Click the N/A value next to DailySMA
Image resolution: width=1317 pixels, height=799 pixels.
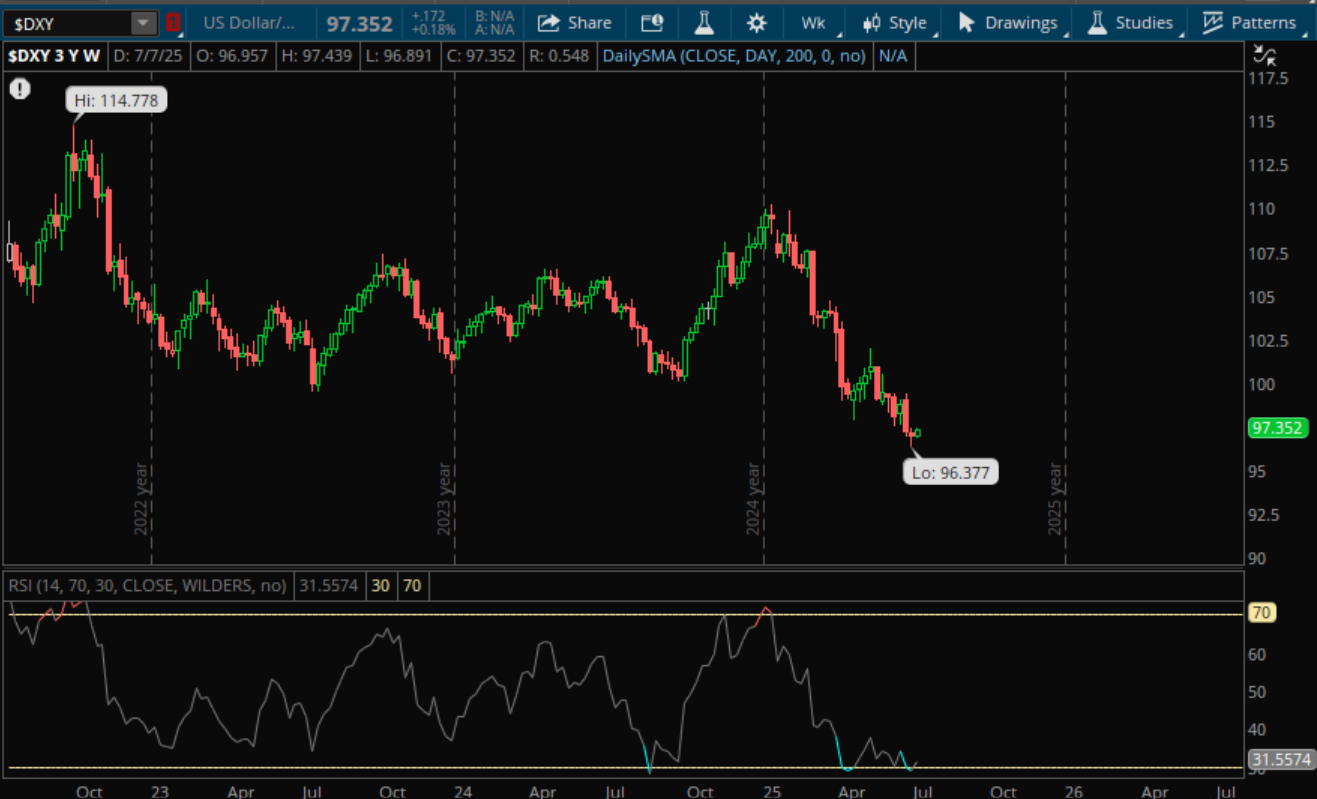point(893,56)
